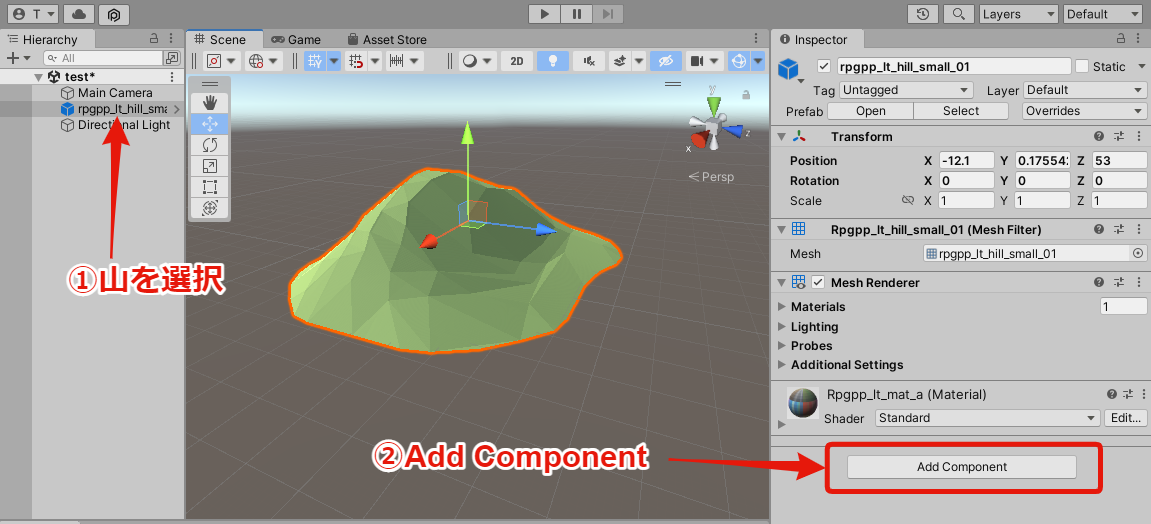Select the Rect tool

click(x=209, y=187)
